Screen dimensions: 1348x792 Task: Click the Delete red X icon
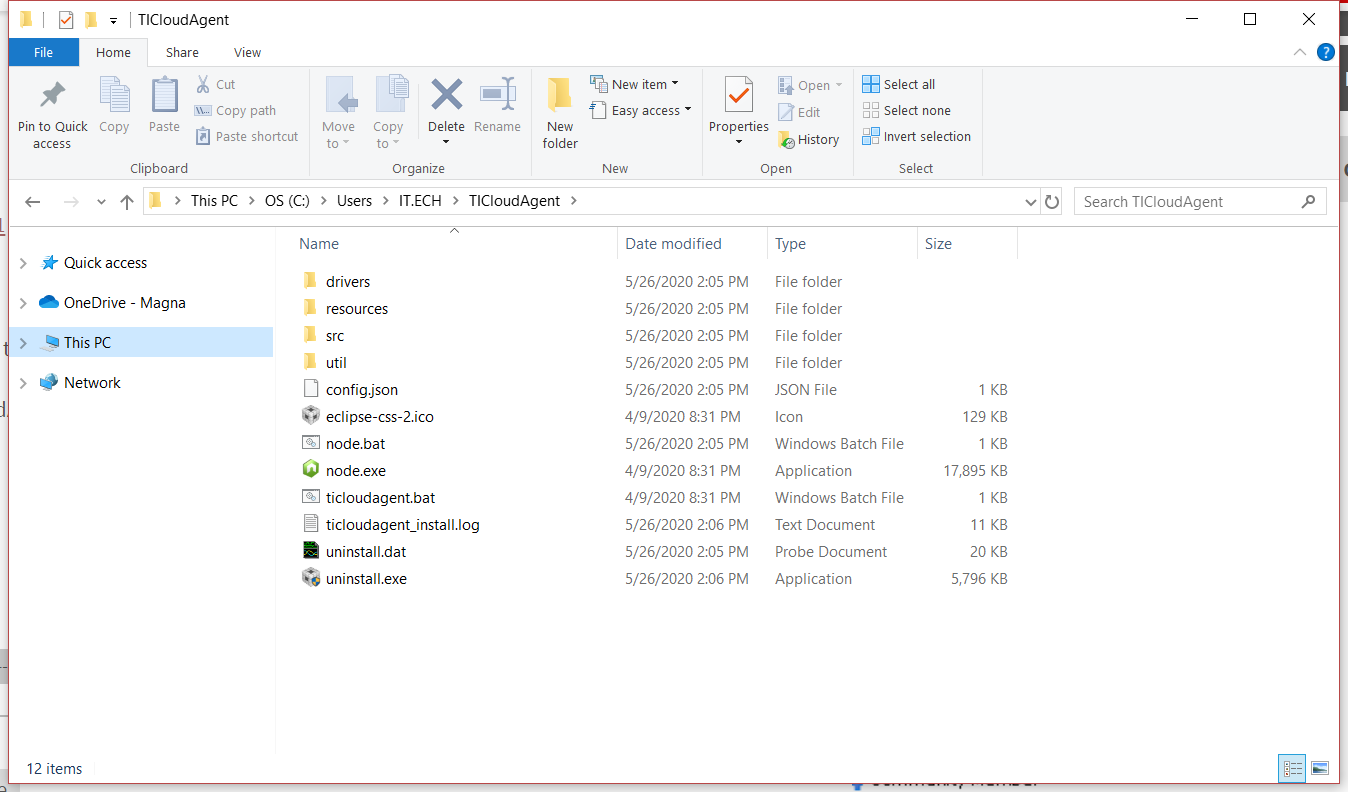point(446,95)
